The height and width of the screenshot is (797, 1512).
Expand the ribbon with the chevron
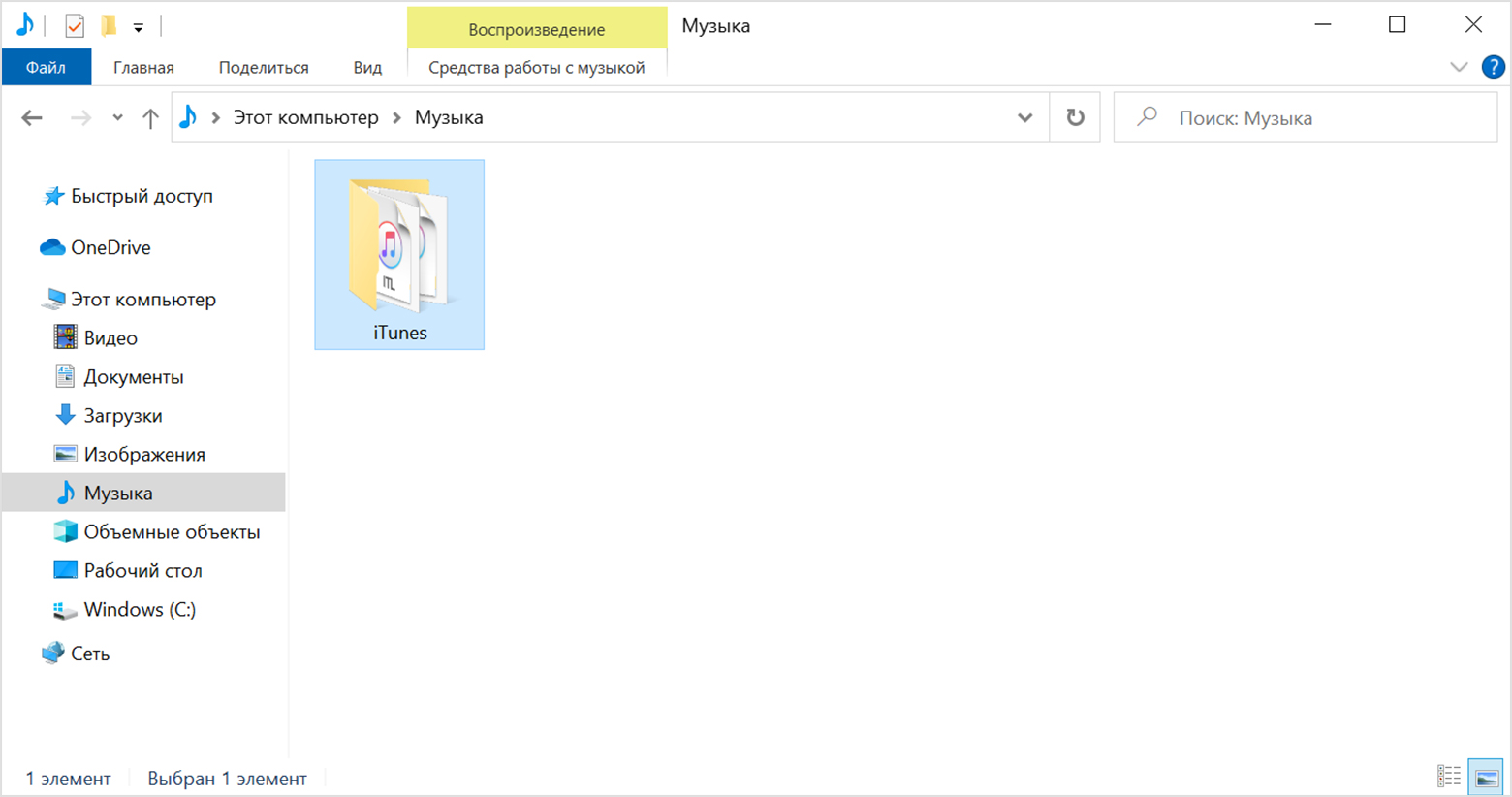(1459, 67)
